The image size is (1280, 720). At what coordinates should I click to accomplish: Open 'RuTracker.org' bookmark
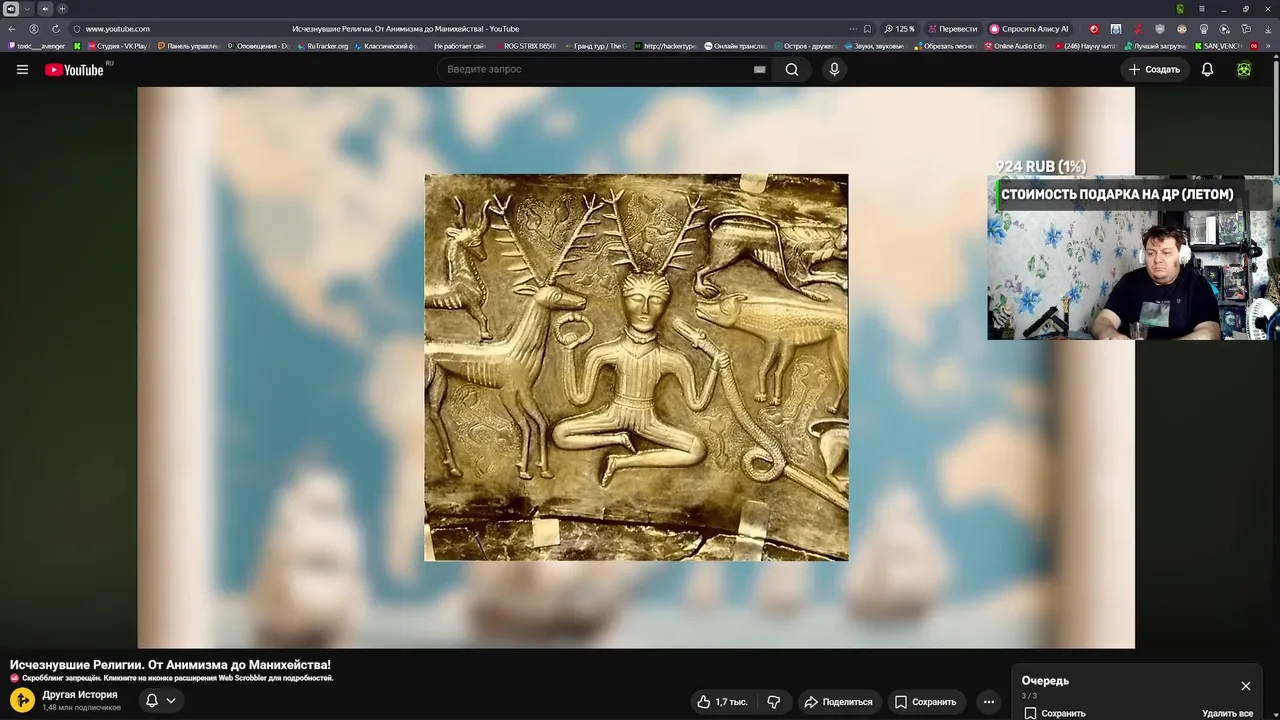(322, 46)
